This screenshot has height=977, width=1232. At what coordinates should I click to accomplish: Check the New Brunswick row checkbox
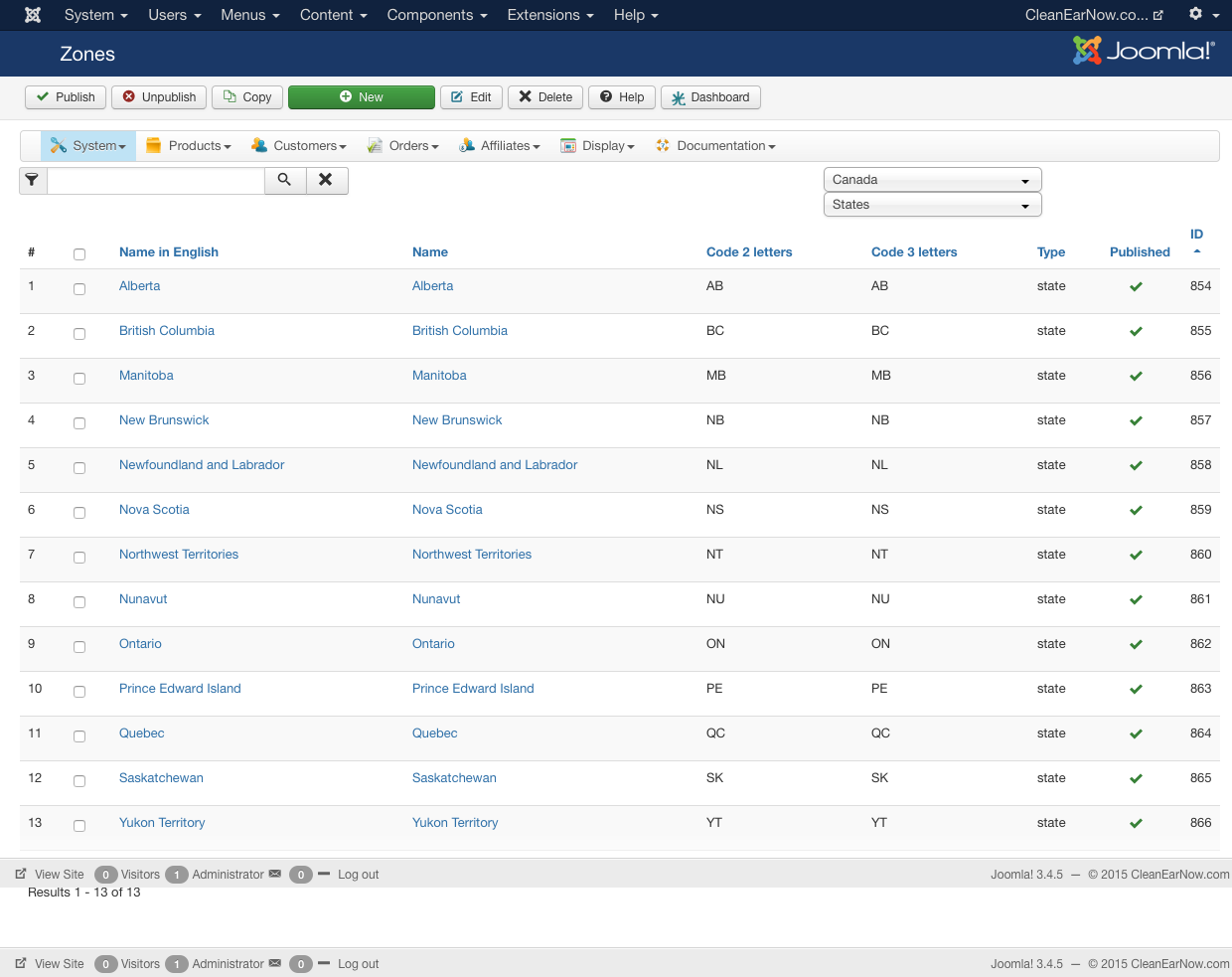pyautogui.click(x=79, y=423)
